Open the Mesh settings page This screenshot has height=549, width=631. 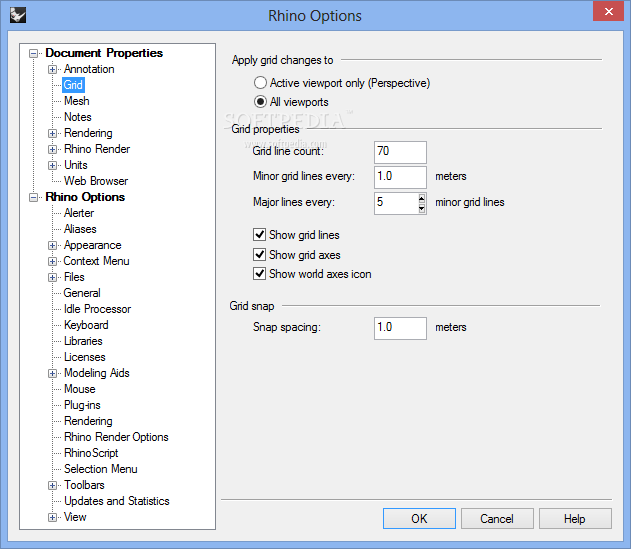coord(77,101)
